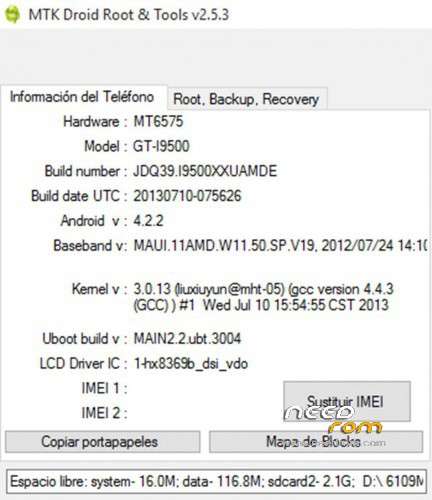The height and width of the screenshot is (500, 432).
Task: Click the Build number JDQ39.I9500XXUAMDE text
Action: point(205,171)
